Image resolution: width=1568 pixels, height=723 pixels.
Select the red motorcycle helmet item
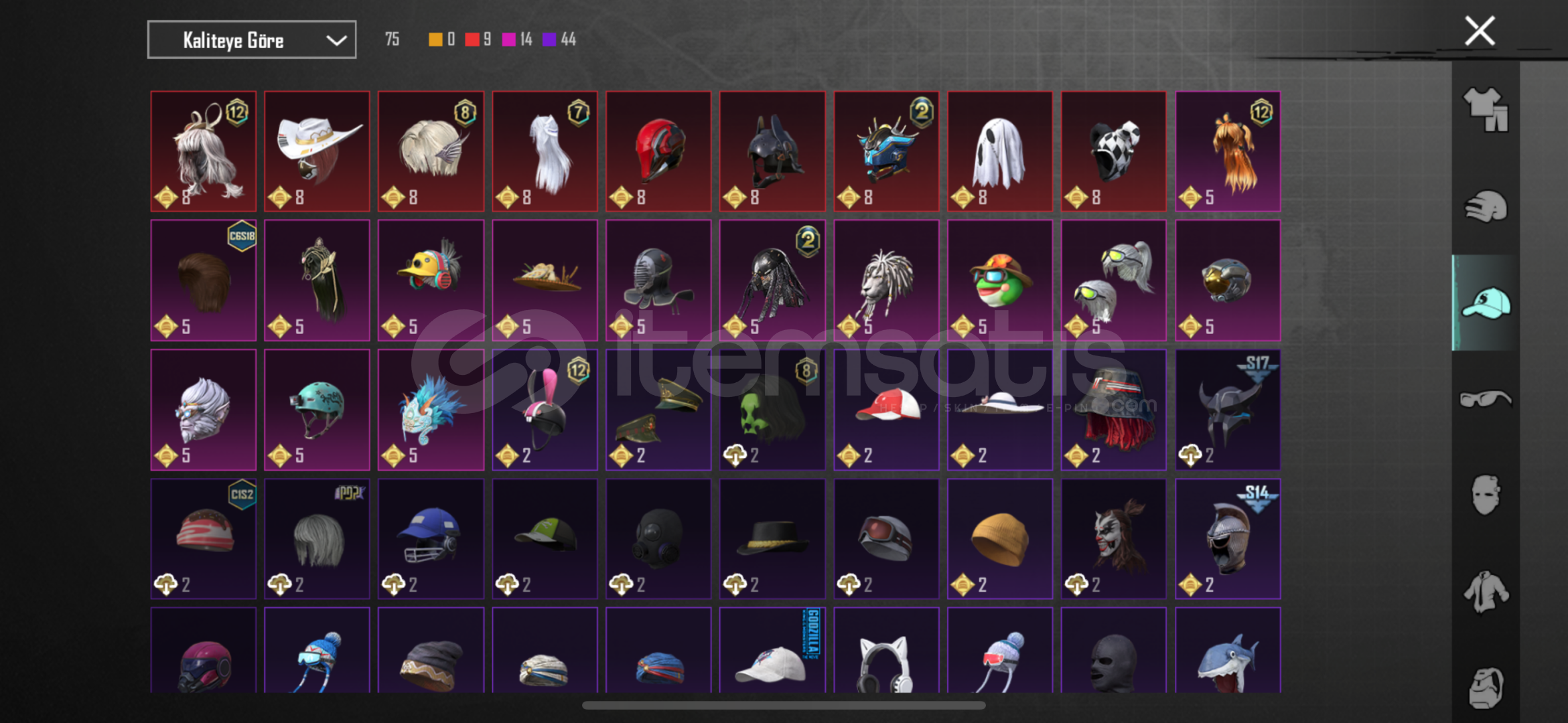tap(658, 151)
